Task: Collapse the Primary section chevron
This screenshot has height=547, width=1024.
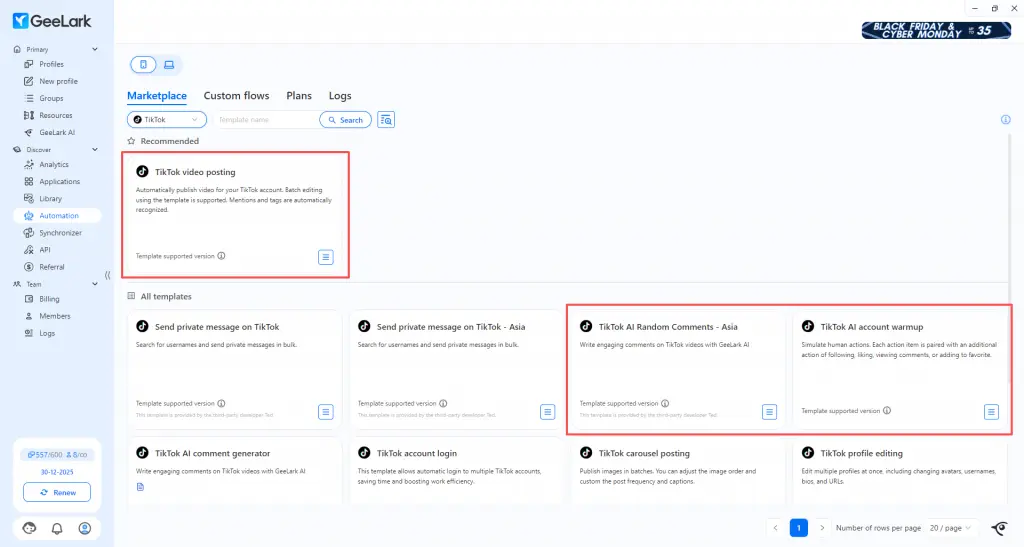Action: (95, 49)
